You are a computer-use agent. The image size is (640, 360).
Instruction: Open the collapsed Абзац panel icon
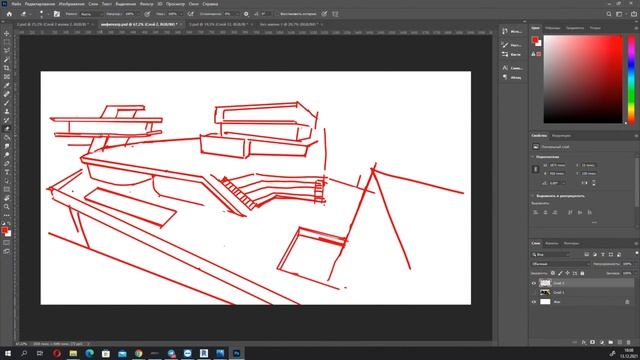point(505,77)
